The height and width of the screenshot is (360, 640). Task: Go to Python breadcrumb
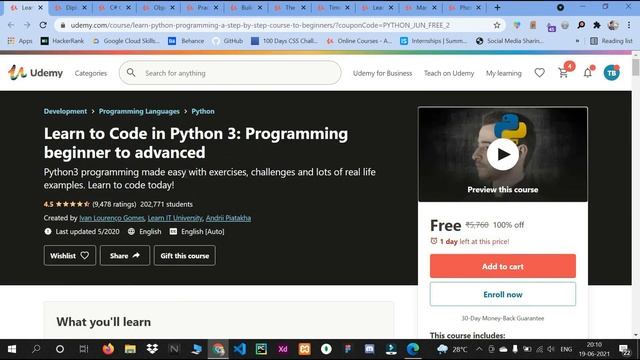[203, 111]
